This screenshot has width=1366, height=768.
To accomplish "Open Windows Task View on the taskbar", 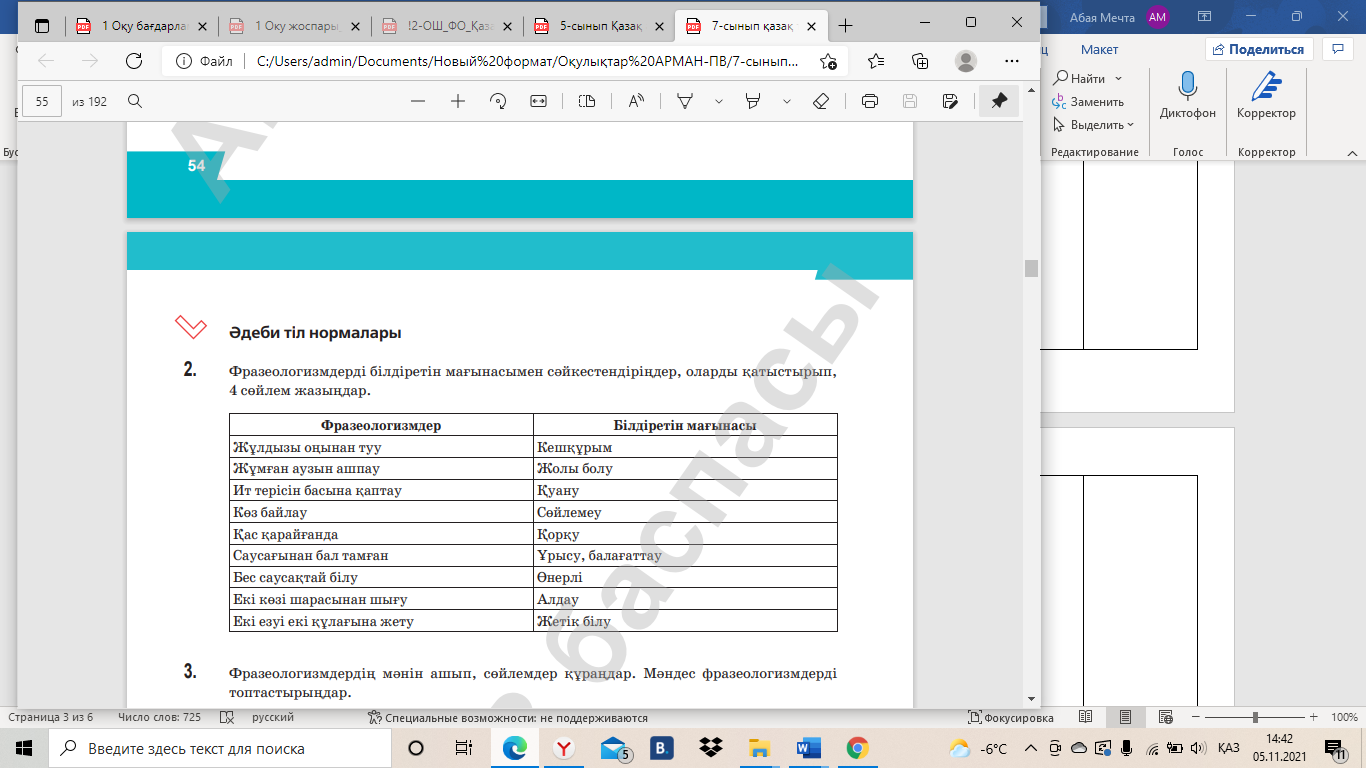I will pos(464,748).
